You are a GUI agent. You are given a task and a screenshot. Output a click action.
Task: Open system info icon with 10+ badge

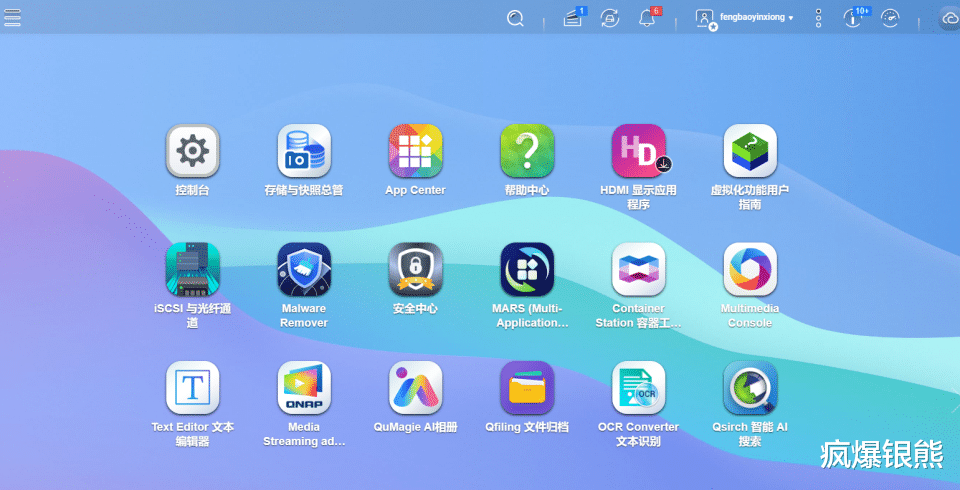click(x=855, y=17)
